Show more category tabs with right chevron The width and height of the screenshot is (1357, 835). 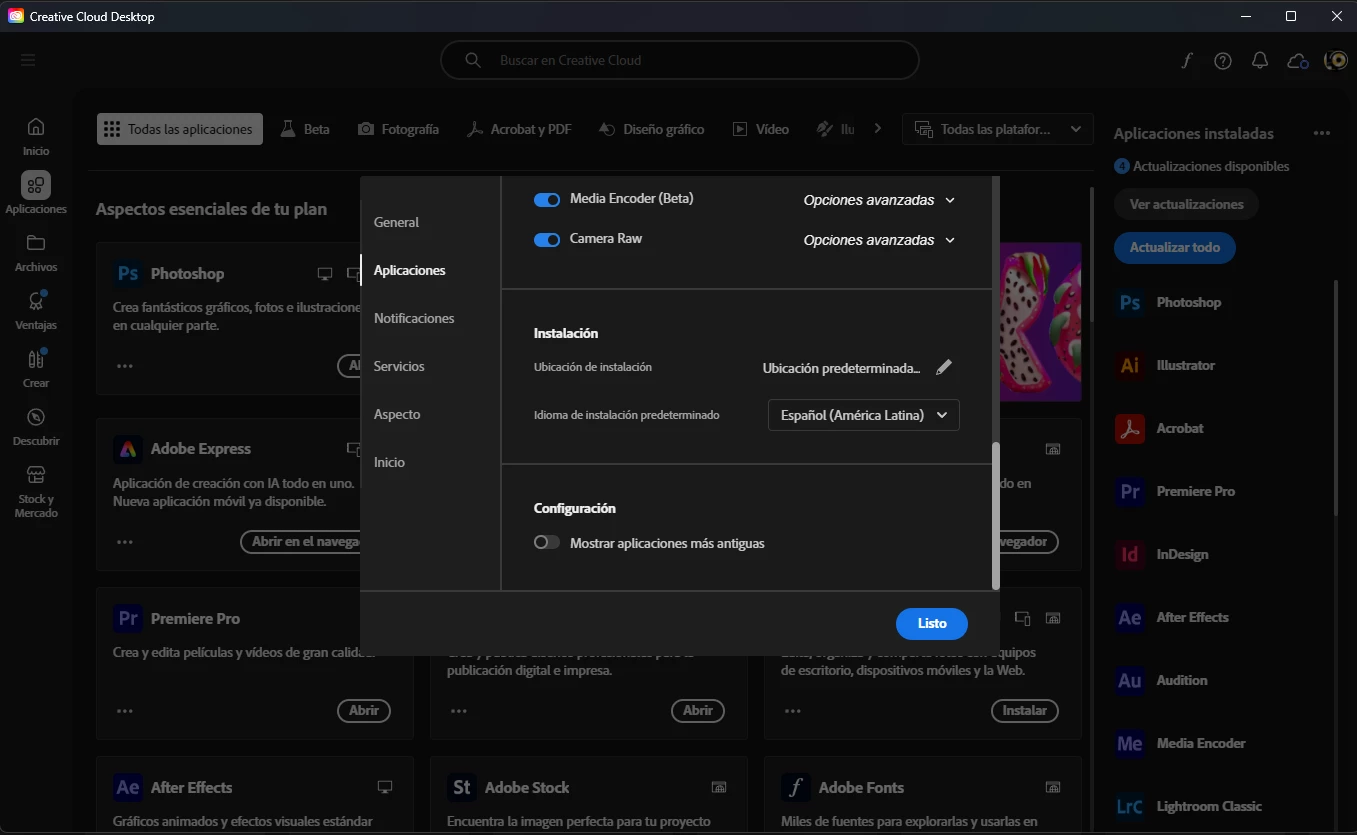click(878, 128)
